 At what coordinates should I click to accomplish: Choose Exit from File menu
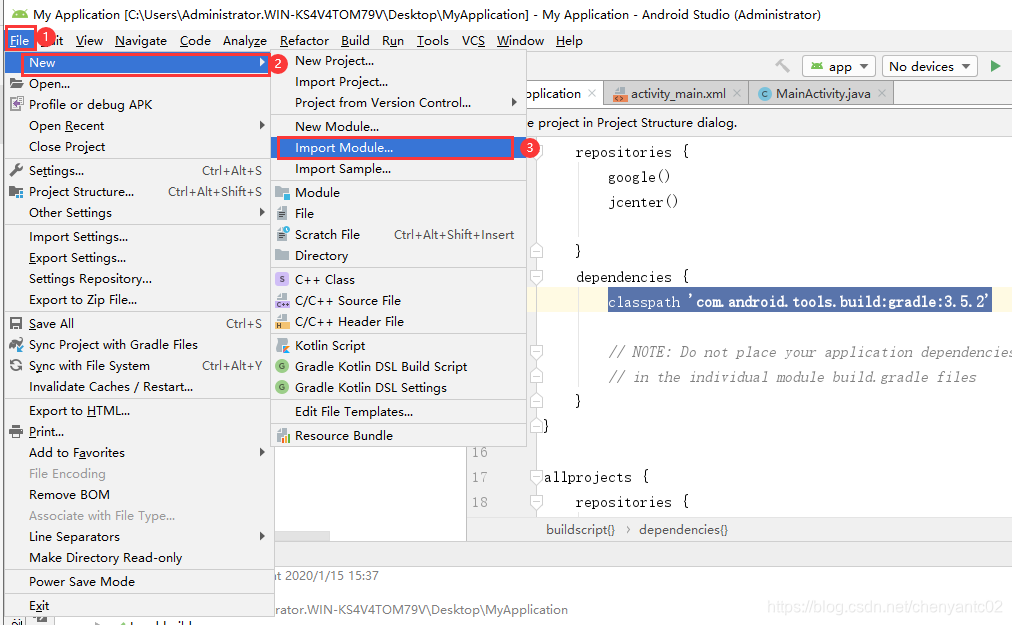pyautogui.click(x=139, y=606)
